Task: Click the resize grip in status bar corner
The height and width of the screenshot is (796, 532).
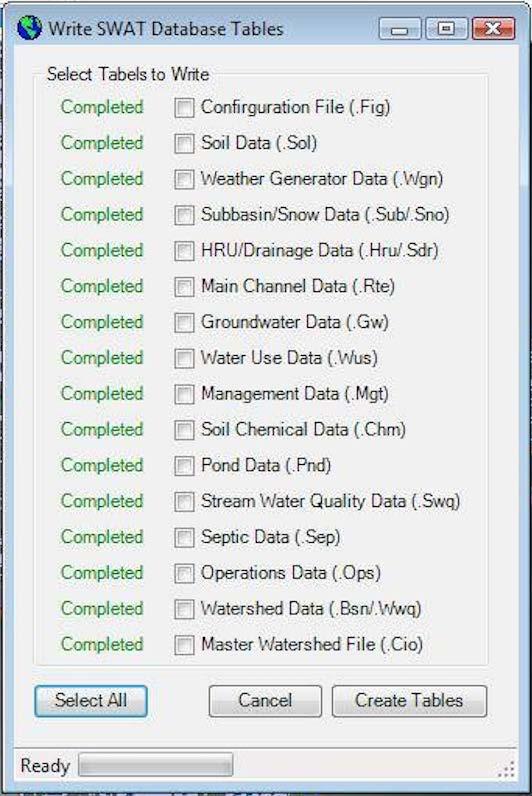Action: click(507, 770)
